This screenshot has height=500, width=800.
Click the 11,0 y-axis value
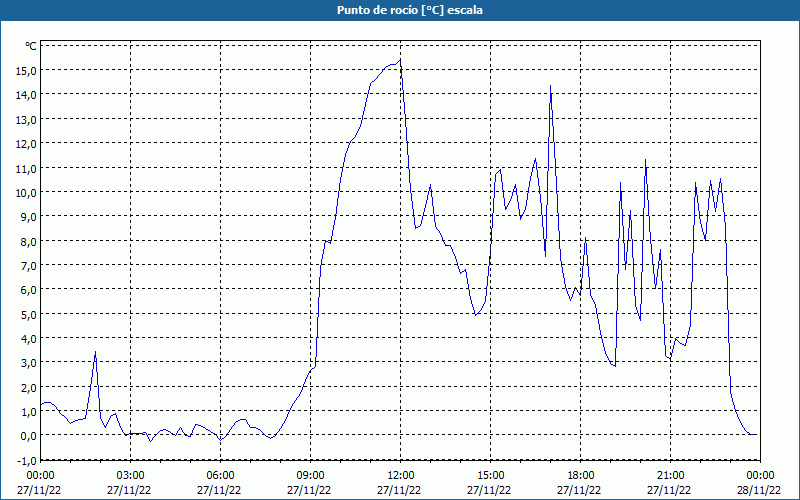click(26, 168)
